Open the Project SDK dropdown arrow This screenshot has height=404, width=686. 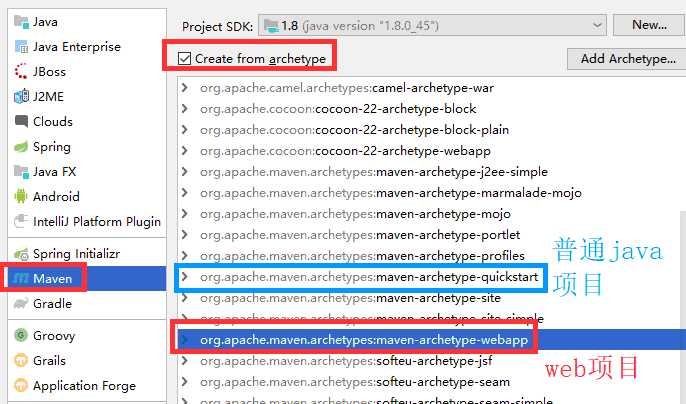coord(597,25)
